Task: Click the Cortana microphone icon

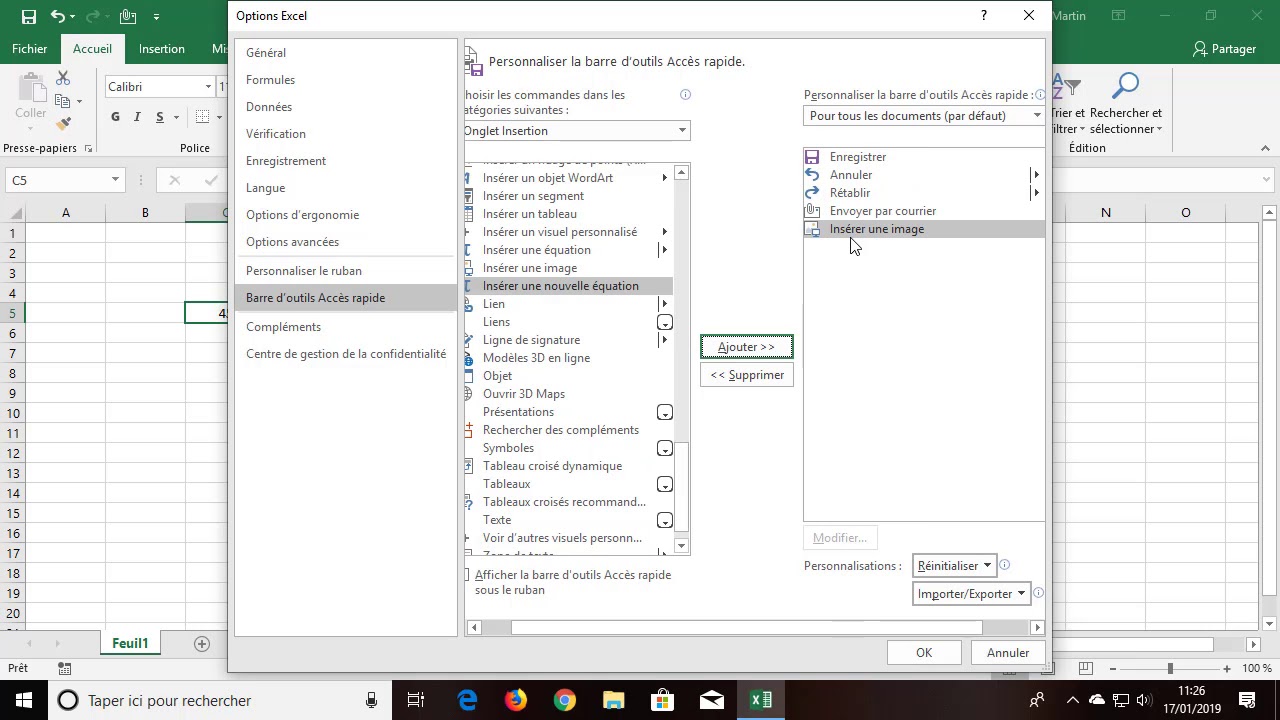Action: coord(371,700)
